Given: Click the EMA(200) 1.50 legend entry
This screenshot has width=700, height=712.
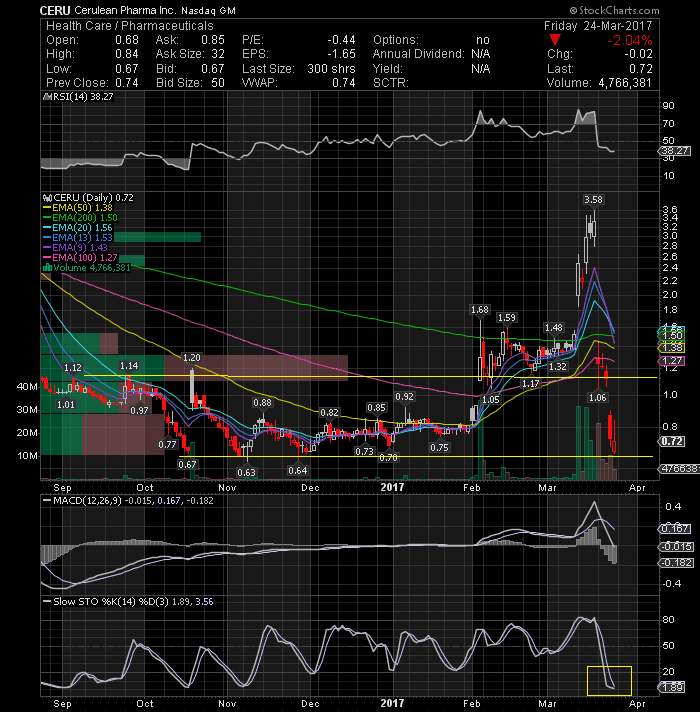Looking at the screenshot, I should click(x=80, y=218).
